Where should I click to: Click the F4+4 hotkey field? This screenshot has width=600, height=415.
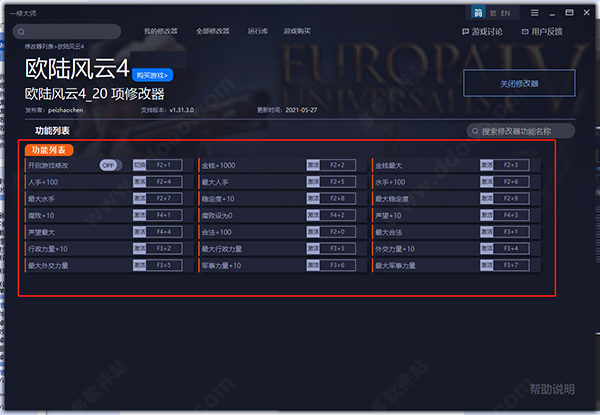pos(164,232)
